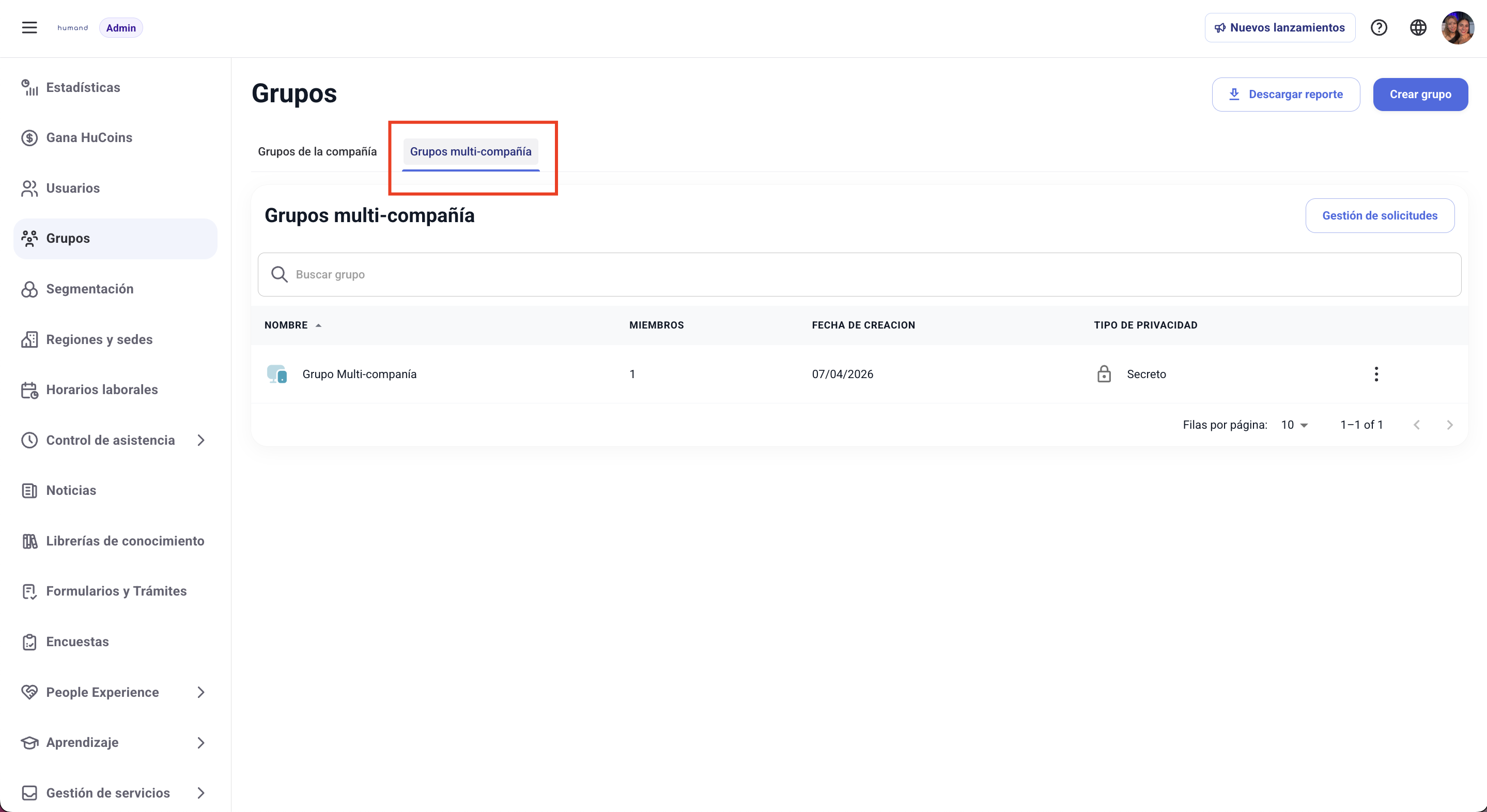This screenshot has width=1487, height=812.
Task: Select the Grupos multi-compañía tab
Action: click(x=471, y=151)
